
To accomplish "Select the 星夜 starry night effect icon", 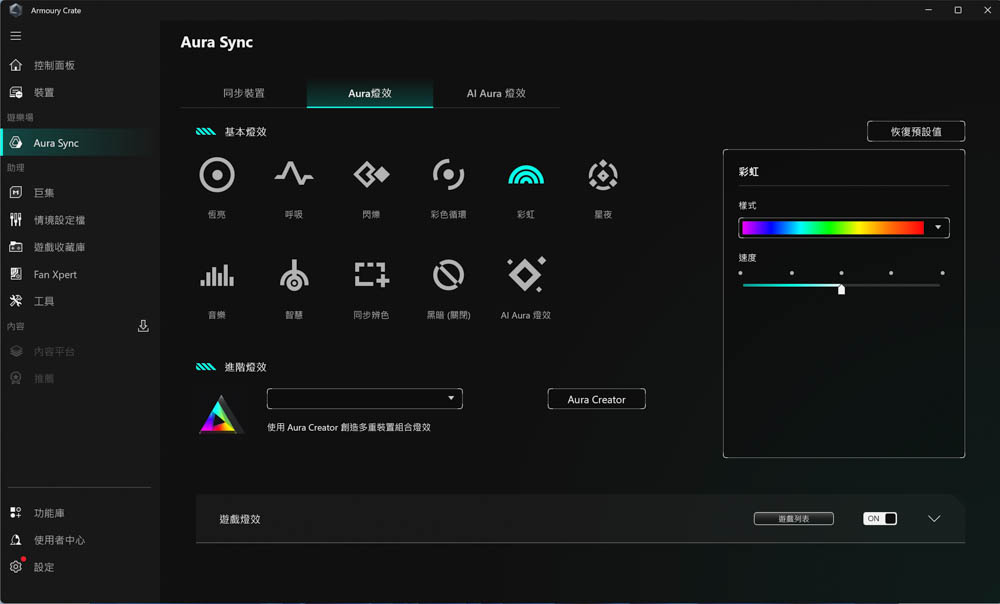I will pyautogui.click(x=602, y=175).
